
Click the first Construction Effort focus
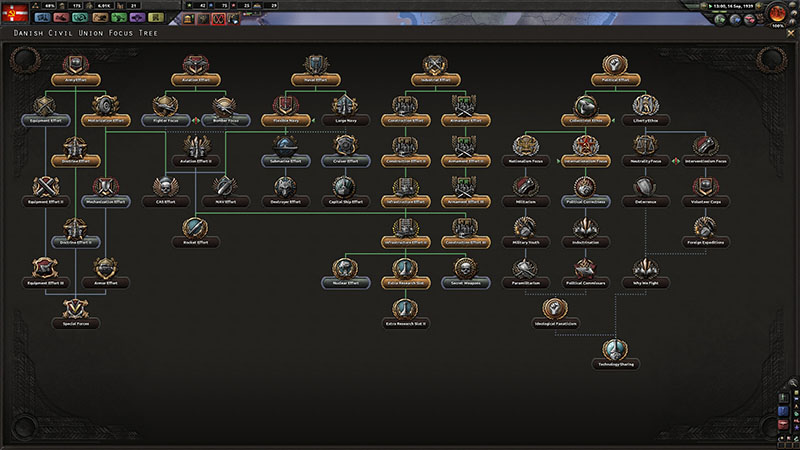[406, 112]
